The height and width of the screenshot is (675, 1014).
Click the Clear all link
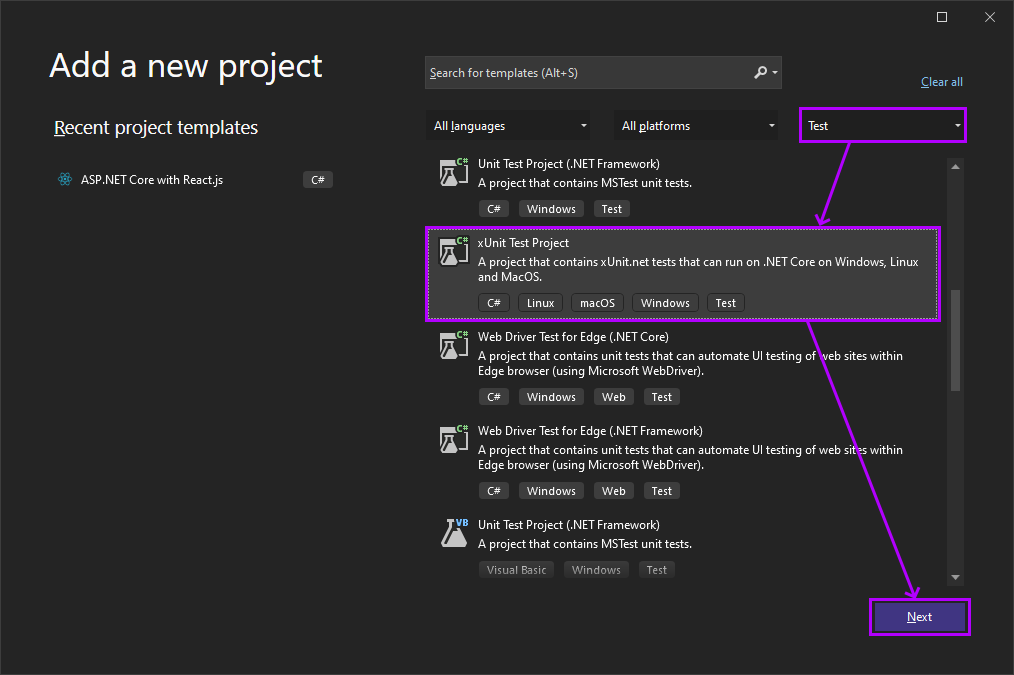click(x=942, y=82)
